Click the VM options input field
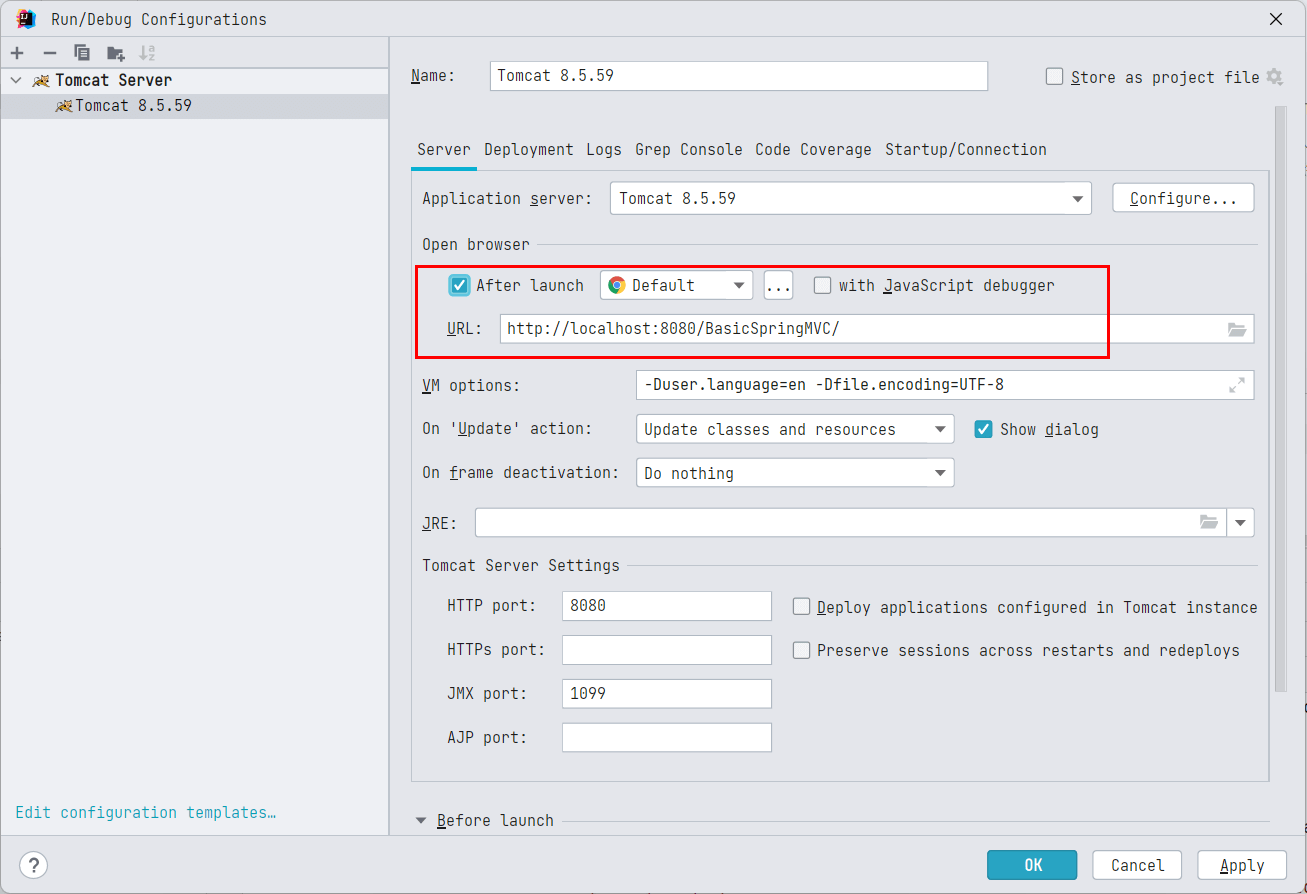 (x=944, y=385)
